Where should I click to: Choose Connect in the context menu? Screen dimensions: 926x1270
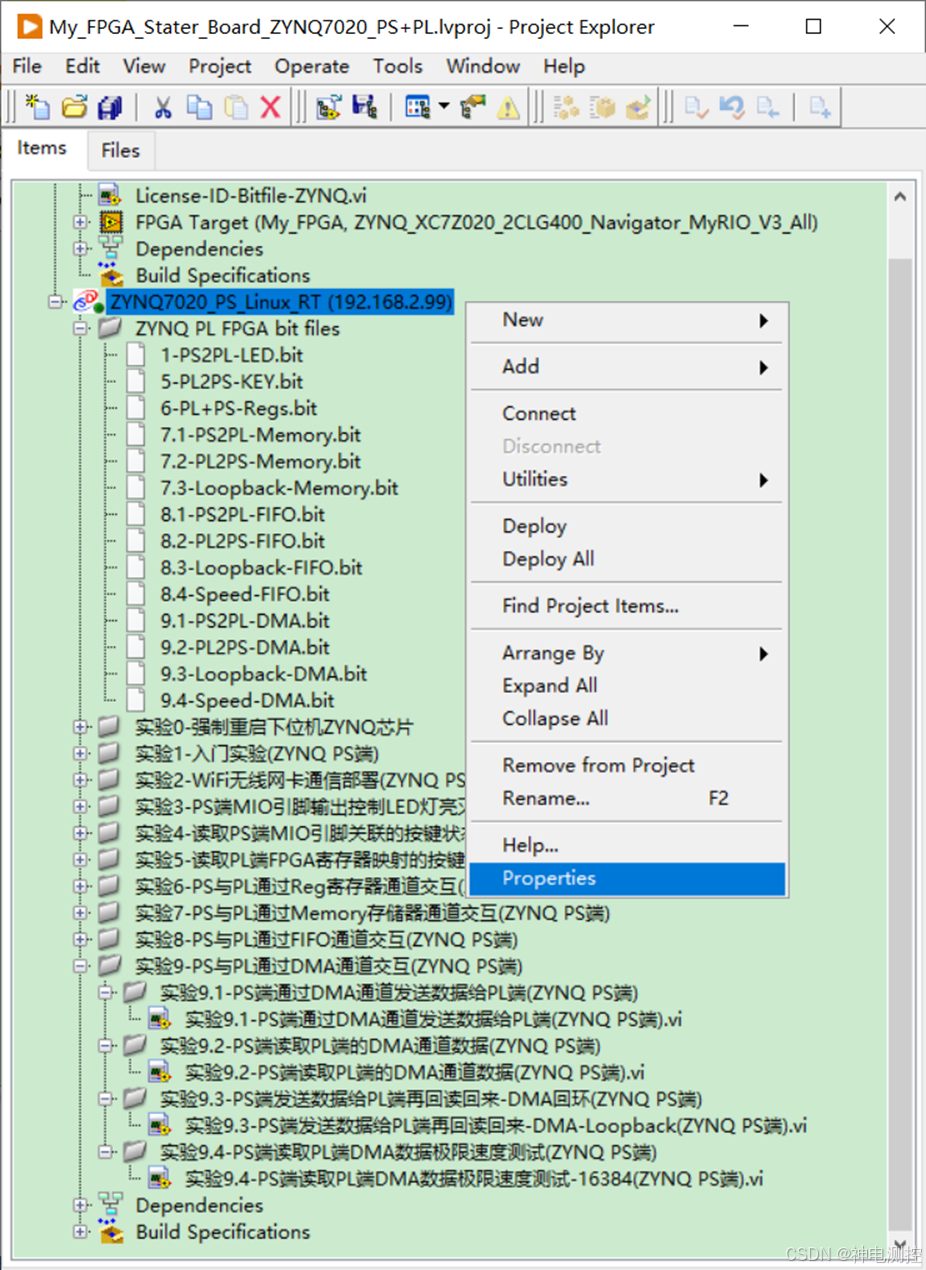628,413
